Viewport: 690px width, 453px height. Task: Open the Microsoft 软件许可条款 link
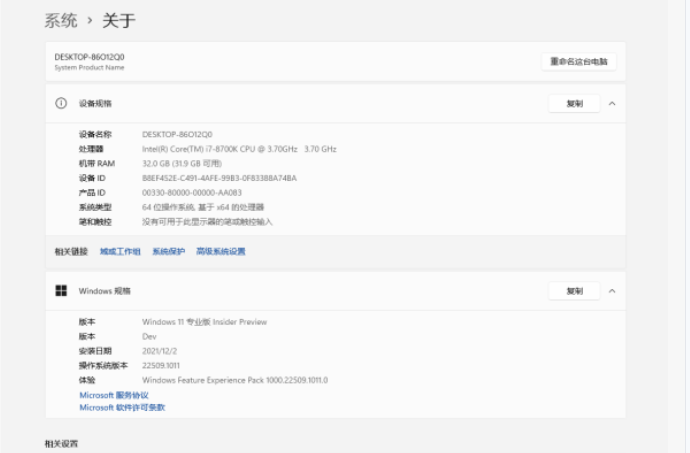point(122,408)
